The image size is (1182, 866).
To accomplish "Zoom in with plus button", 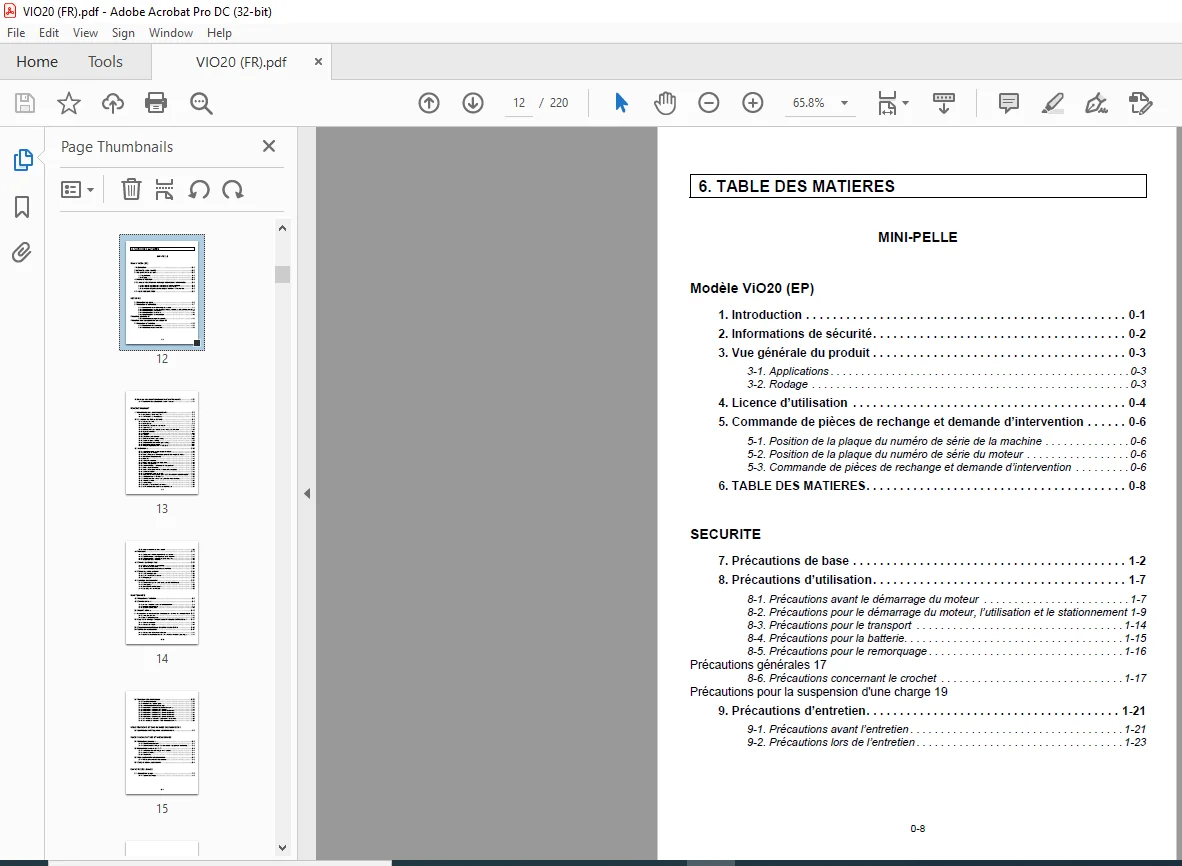I will point(752,103).
